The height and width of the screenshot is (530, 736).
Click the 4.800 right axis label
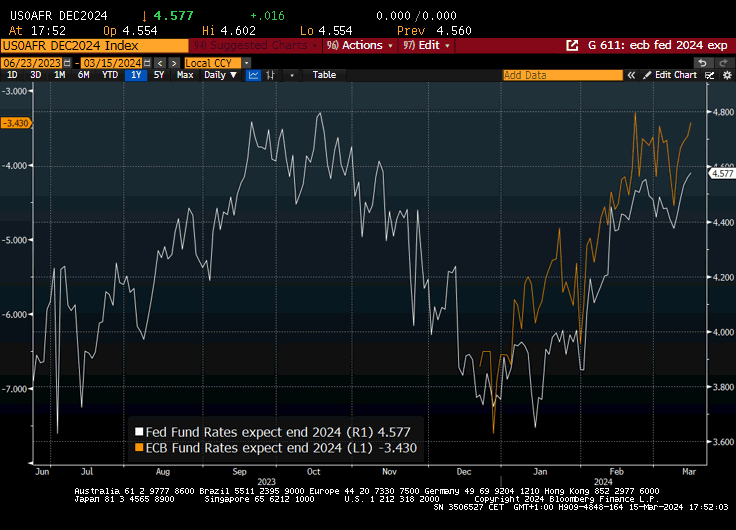point(723,112)
